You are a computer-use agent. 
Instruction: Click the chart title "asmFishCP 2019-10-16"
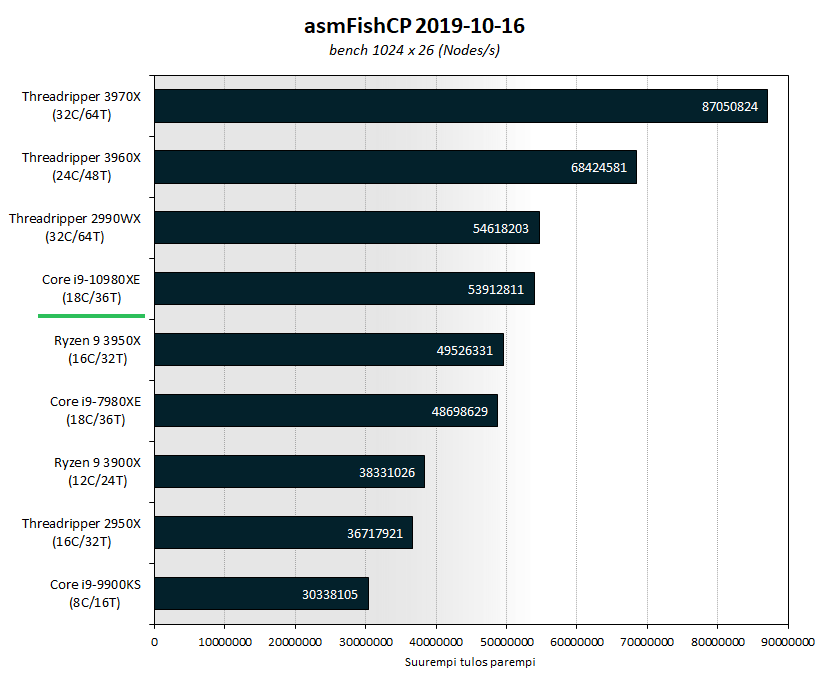(414, 25)
